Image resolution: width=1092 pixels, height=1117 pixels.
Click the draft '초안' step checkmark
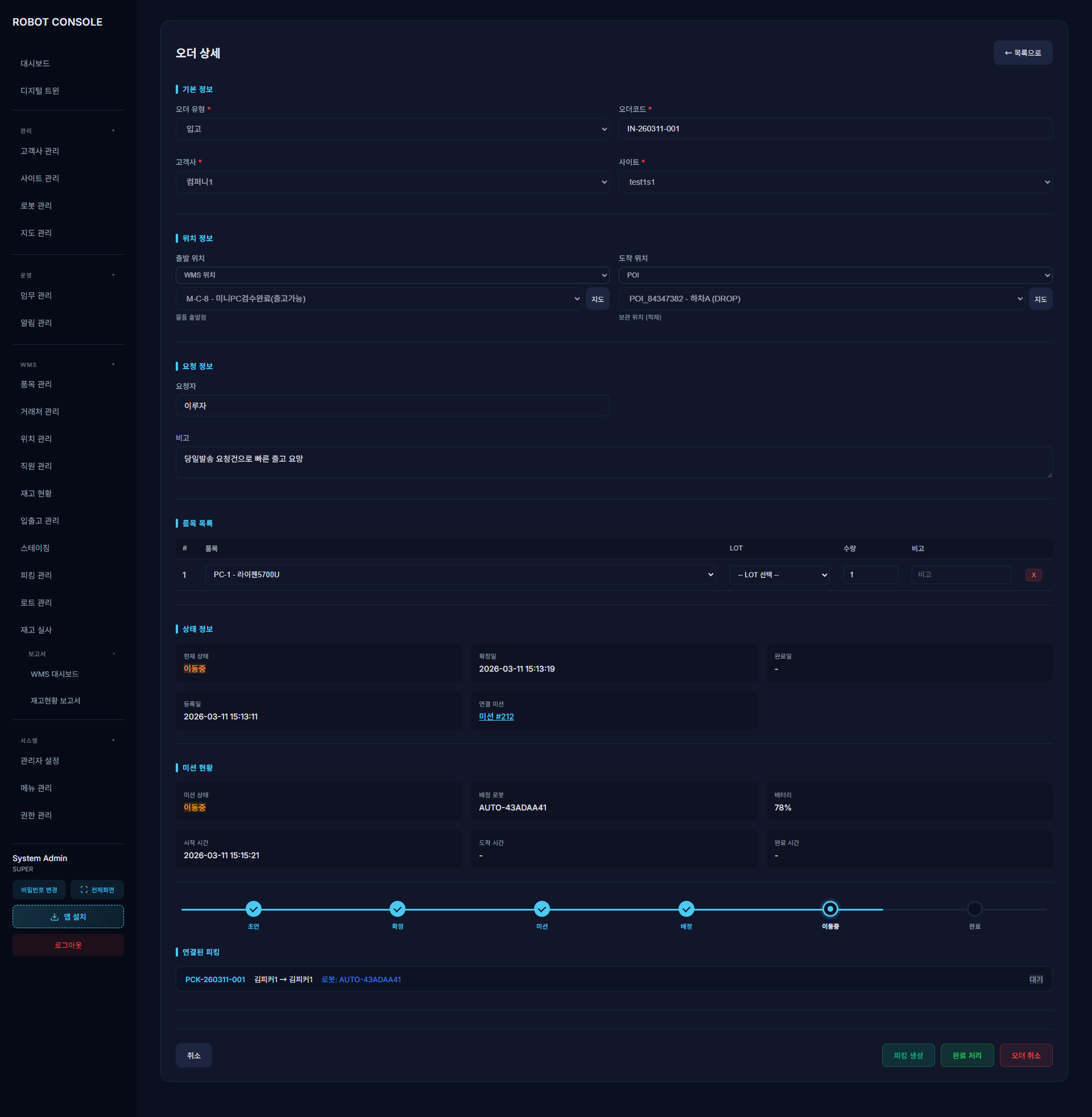coord(254,908)
